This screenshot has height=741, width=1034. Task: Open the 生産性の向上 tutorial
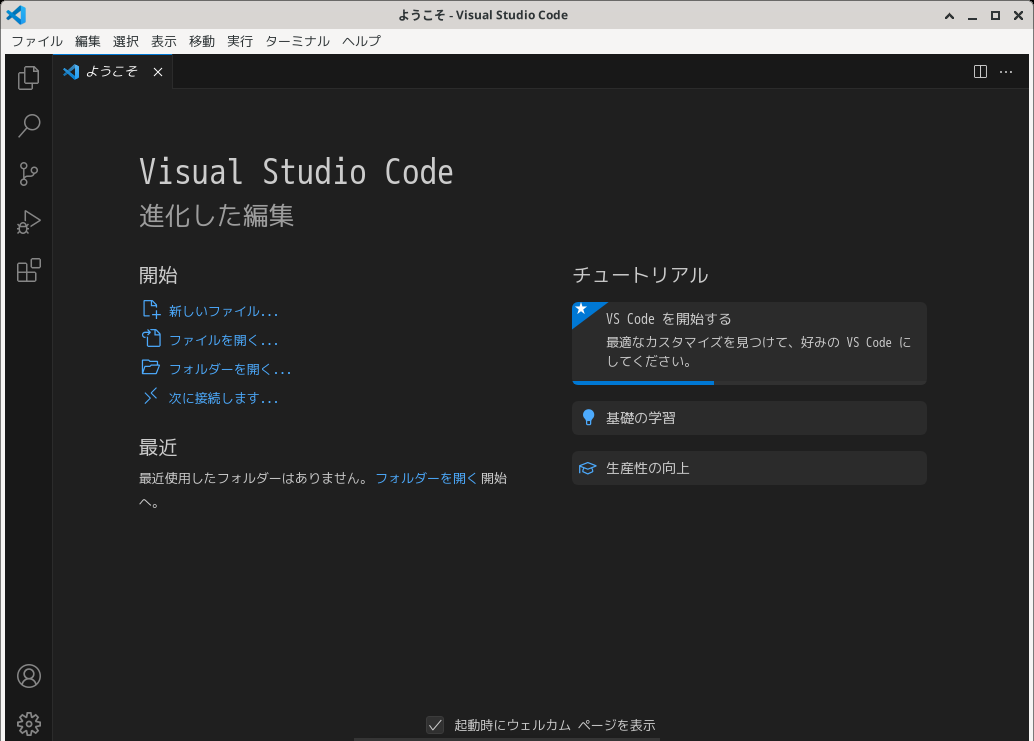[749, 468]
